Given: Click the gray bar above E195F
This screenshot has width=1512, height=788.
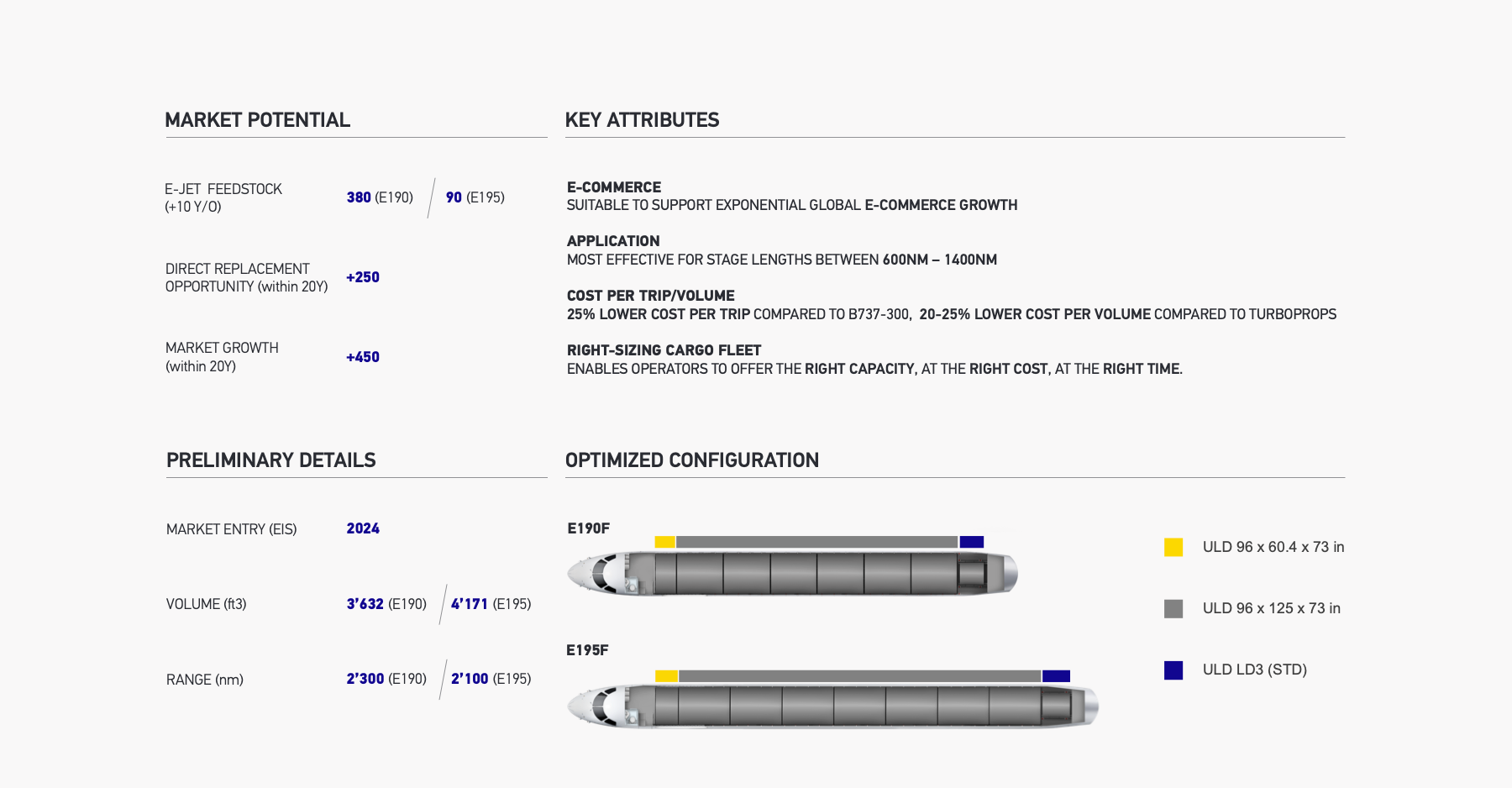Looking at the screenshot, I should [x=859, y=676].
